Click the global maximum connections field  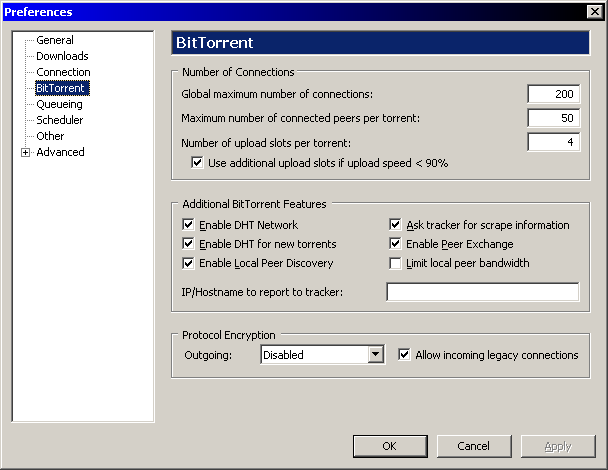point(554,94)
